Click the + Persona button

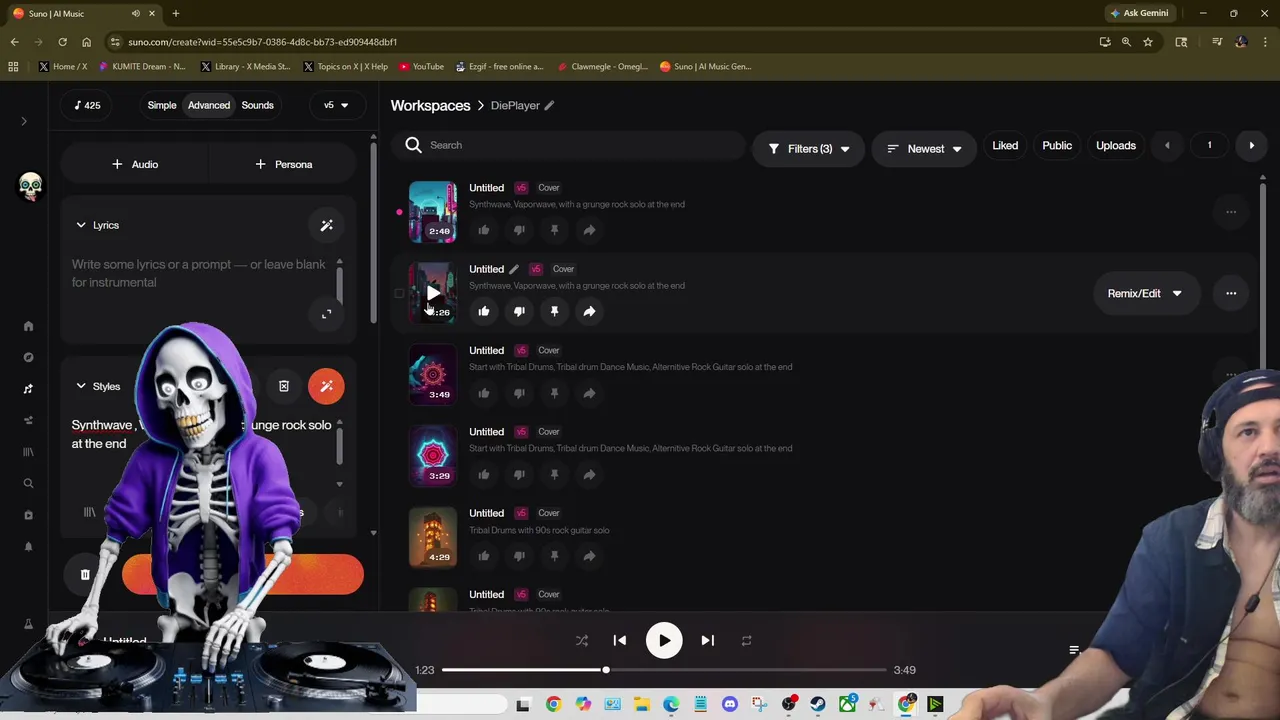(x=284, y=164)
